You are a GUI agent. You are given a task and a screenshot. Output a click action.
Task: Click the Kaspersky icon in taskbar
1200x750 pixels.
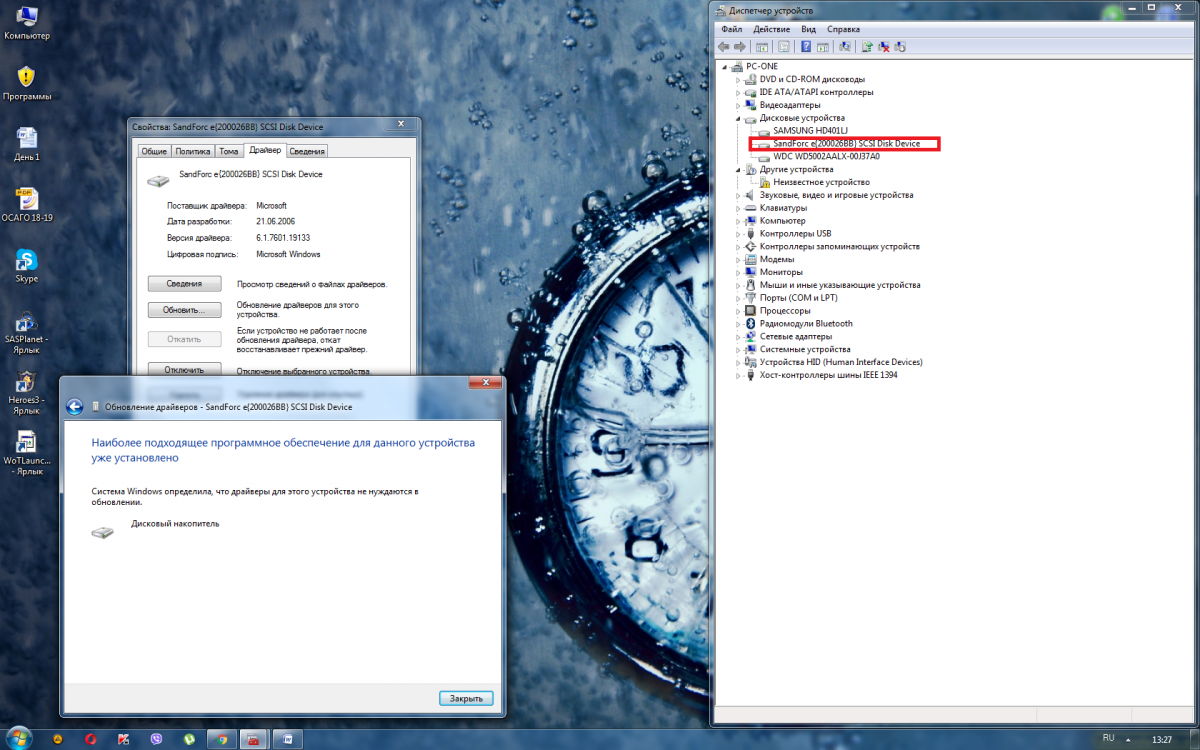tap(123, 740)
